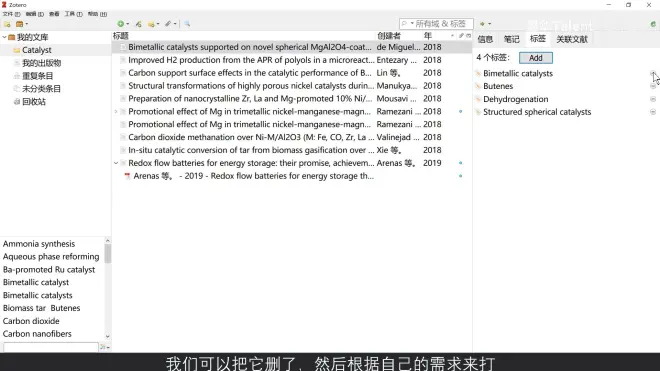Viewport: 660px width, 371px height.
Task: Open the column picker icon
Action: tap(468, 36)
